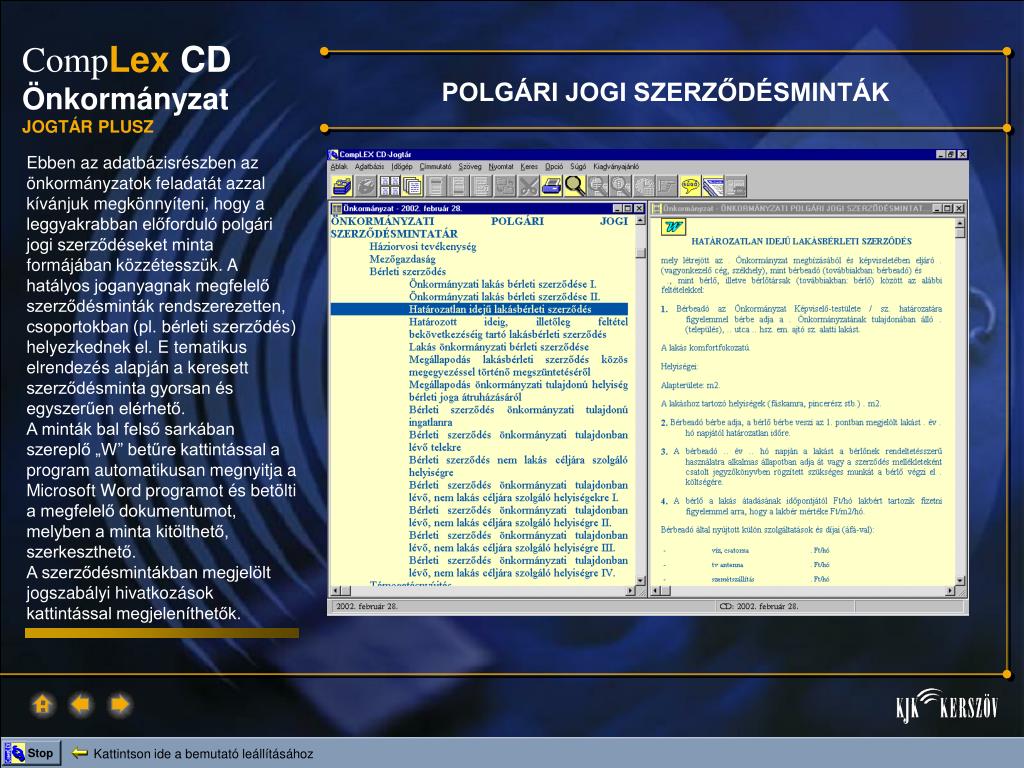Open the Súgó menu
Viewport: 1024px width, 768px height.
coord(578,167)
